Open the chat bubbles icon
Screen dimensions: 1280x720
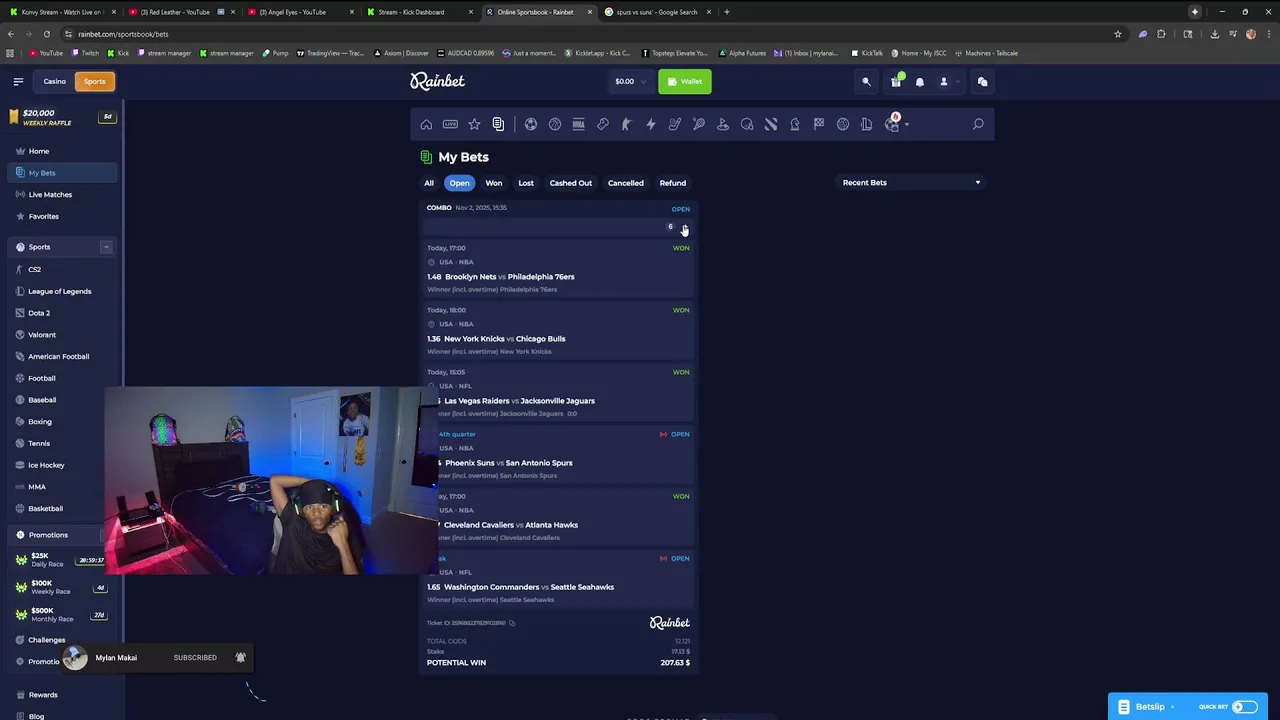tap(982, 81)
